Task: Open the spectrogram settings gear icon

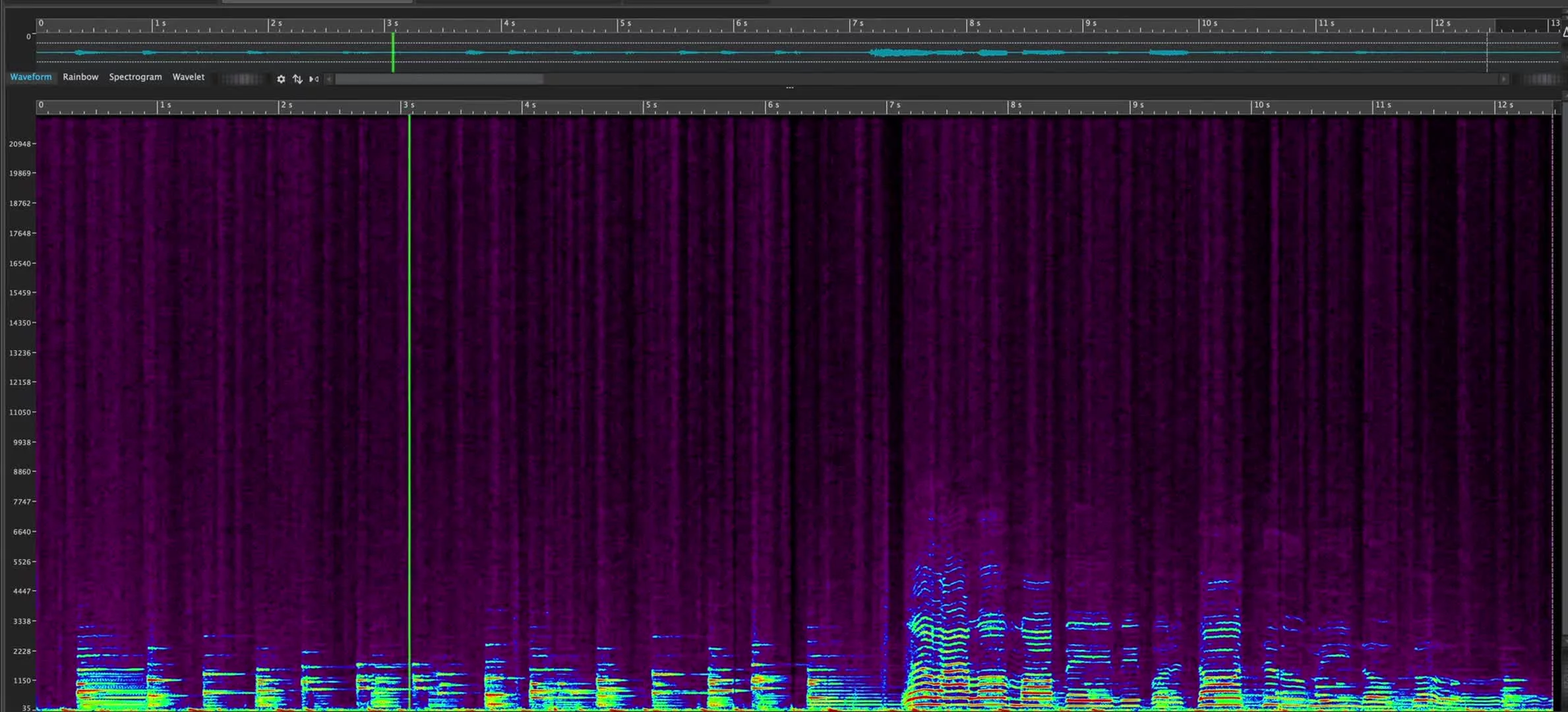Action: click(x=282, y=78)
